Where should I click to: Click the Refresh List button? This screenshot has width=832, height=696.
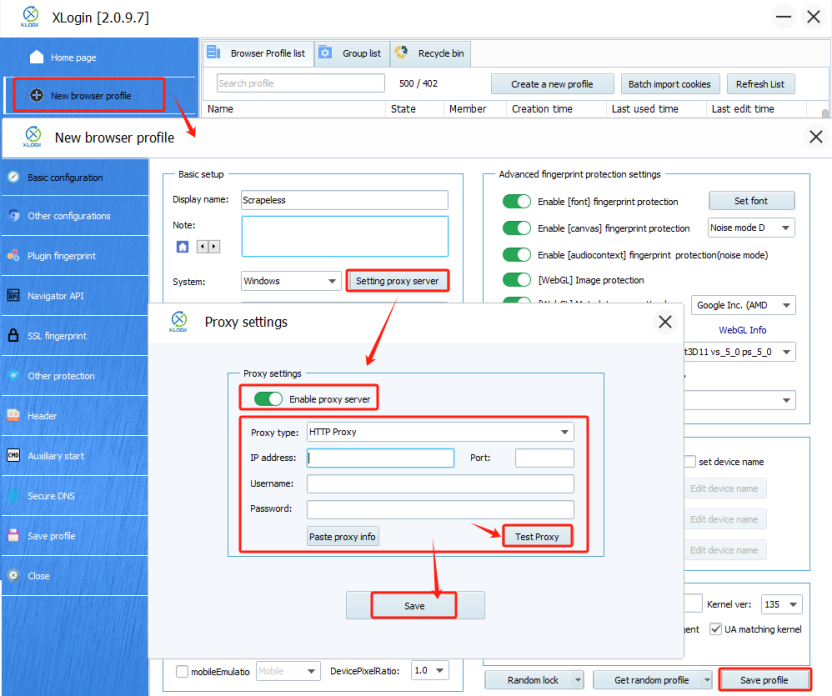(760, 84)
